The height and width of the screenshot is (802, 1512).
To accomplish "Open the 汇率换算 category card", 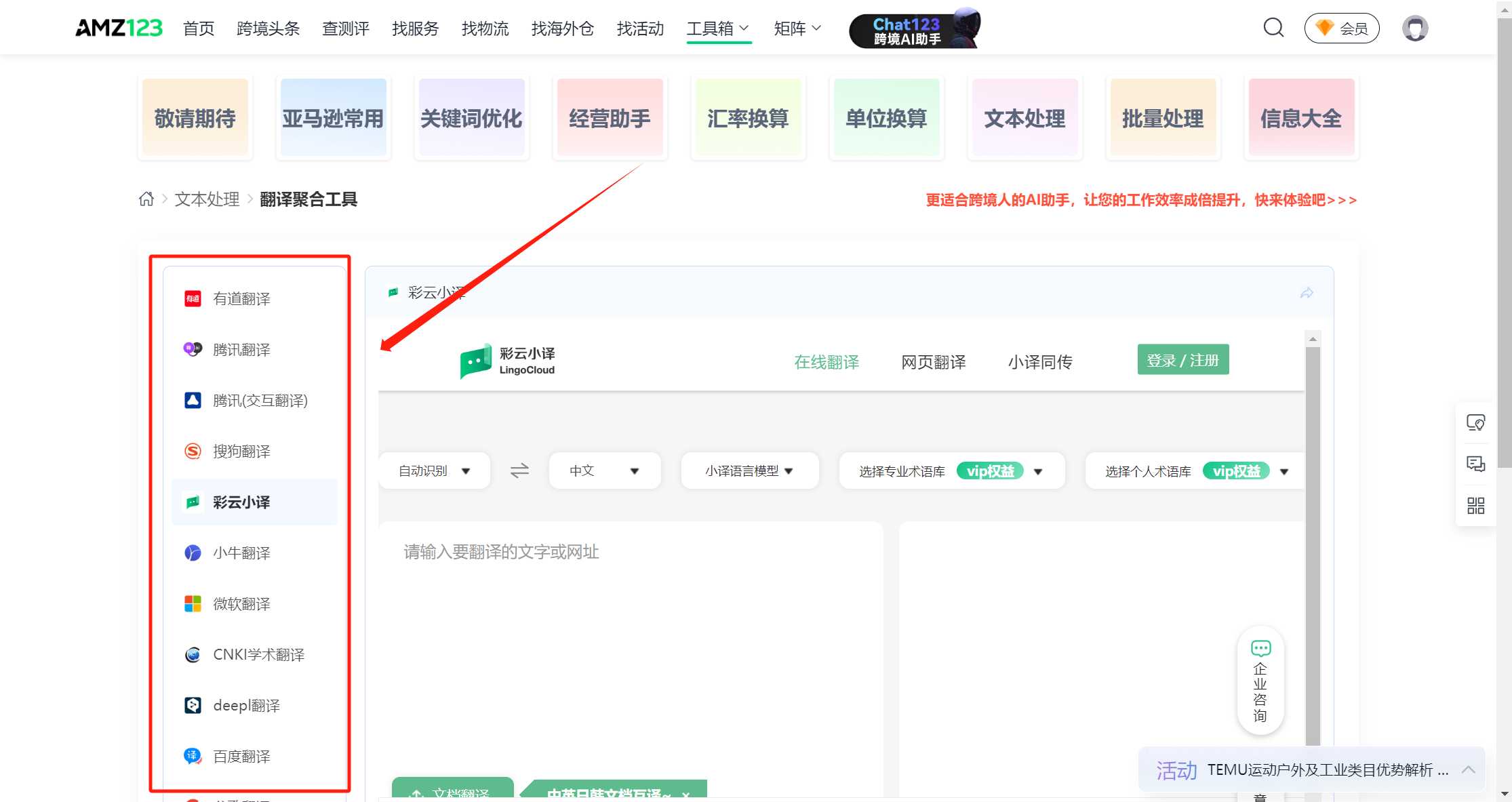I will (x=749, y=118).
